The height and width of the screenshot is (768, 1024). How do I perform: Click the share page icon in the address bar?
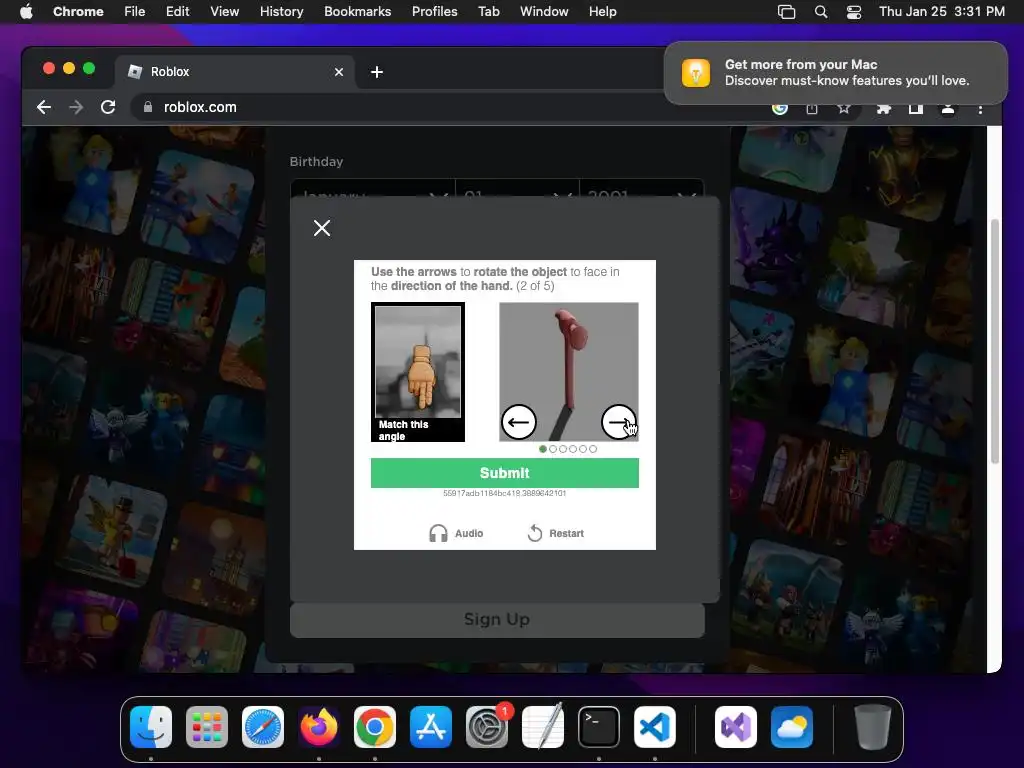(x=812, y=108)
